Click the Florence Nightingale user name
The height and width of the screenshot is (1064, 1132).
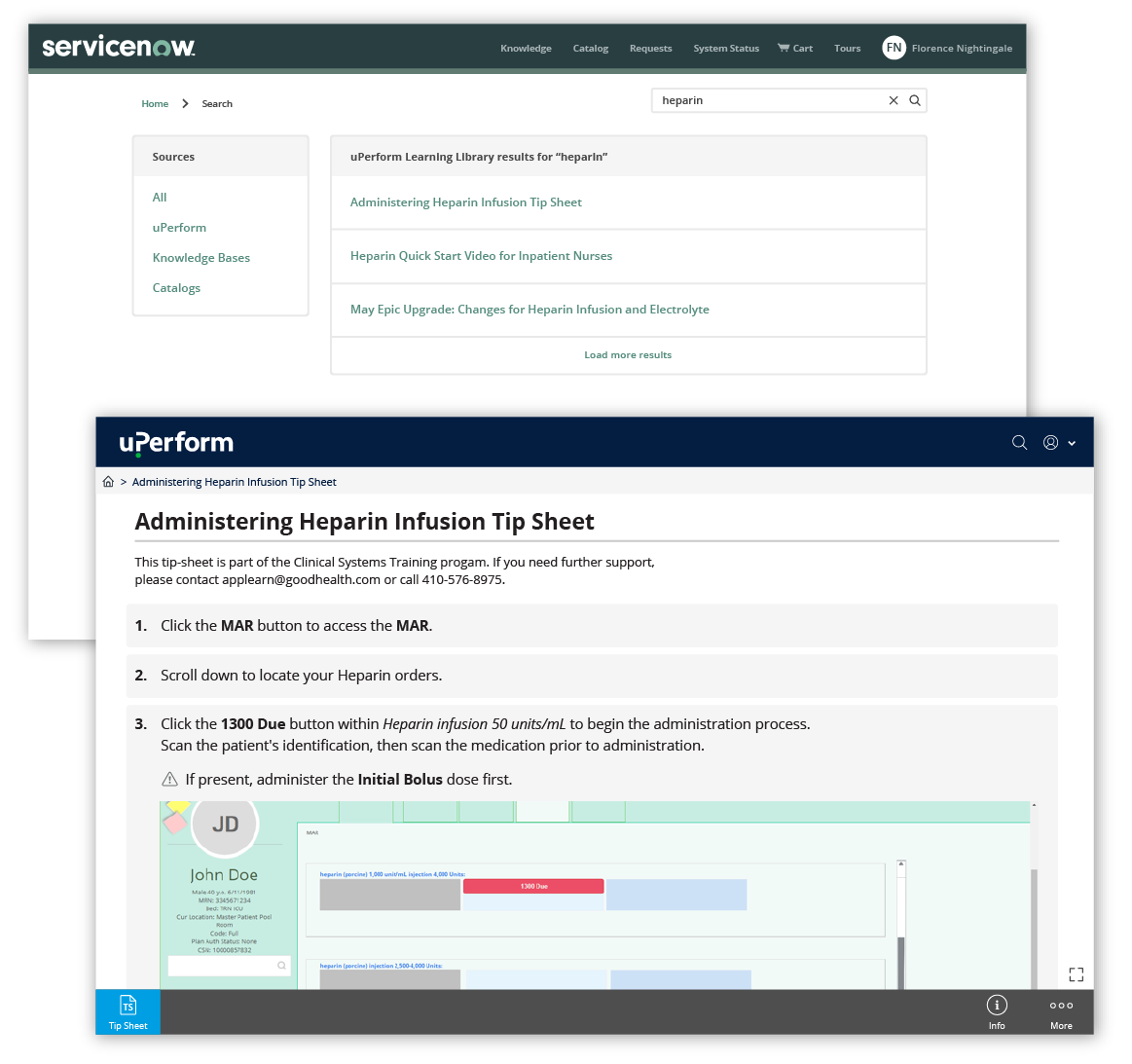click(962, 49)
